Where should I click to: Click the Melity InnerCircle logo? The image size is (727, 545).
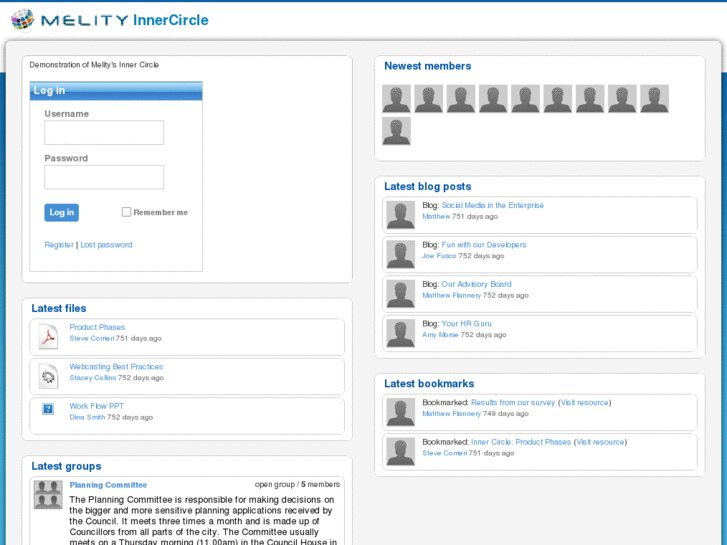click(x=109, y=20)
